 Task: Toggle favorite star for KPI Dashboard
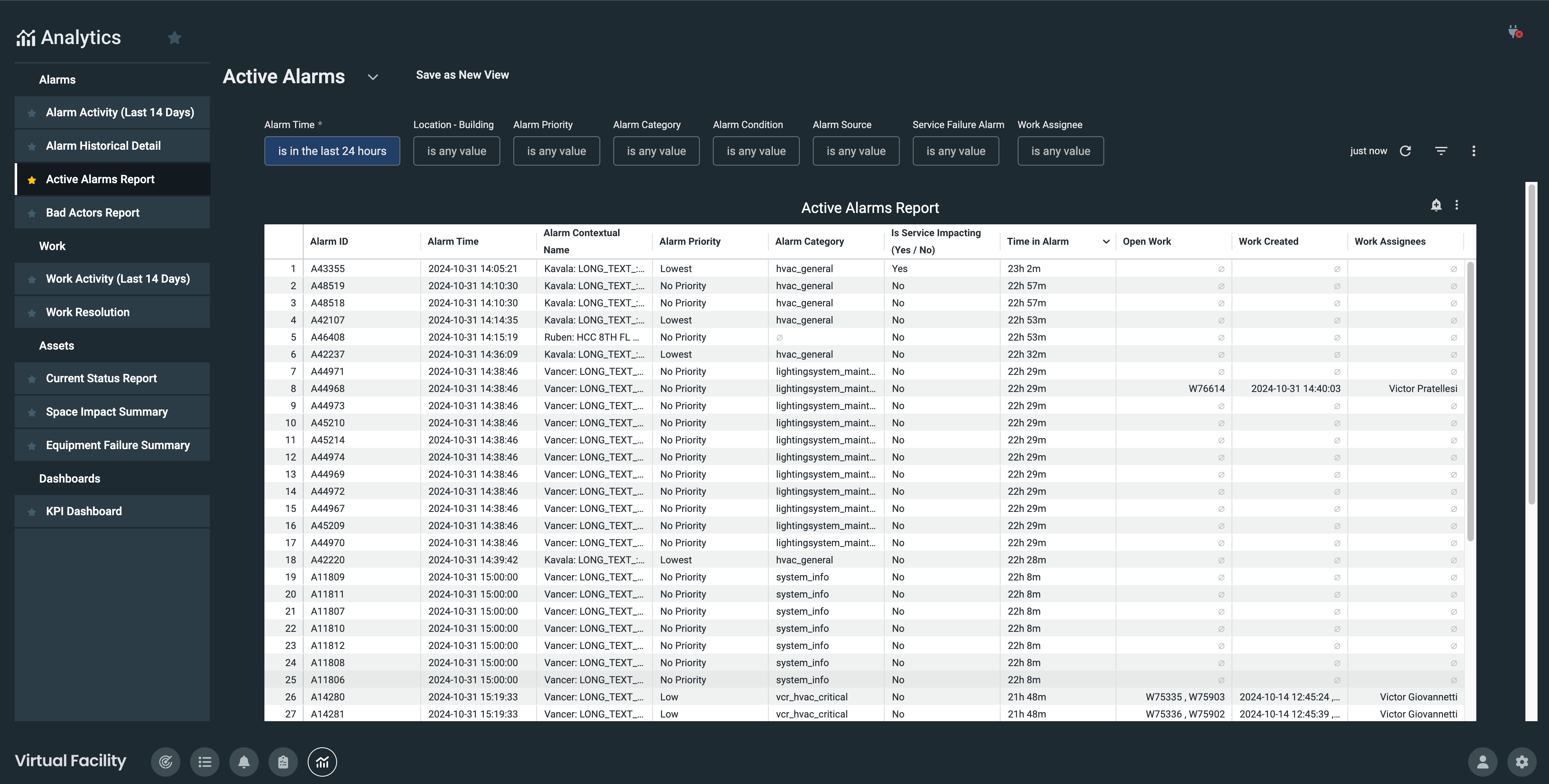pyautogui.click(x=32, y=512)
